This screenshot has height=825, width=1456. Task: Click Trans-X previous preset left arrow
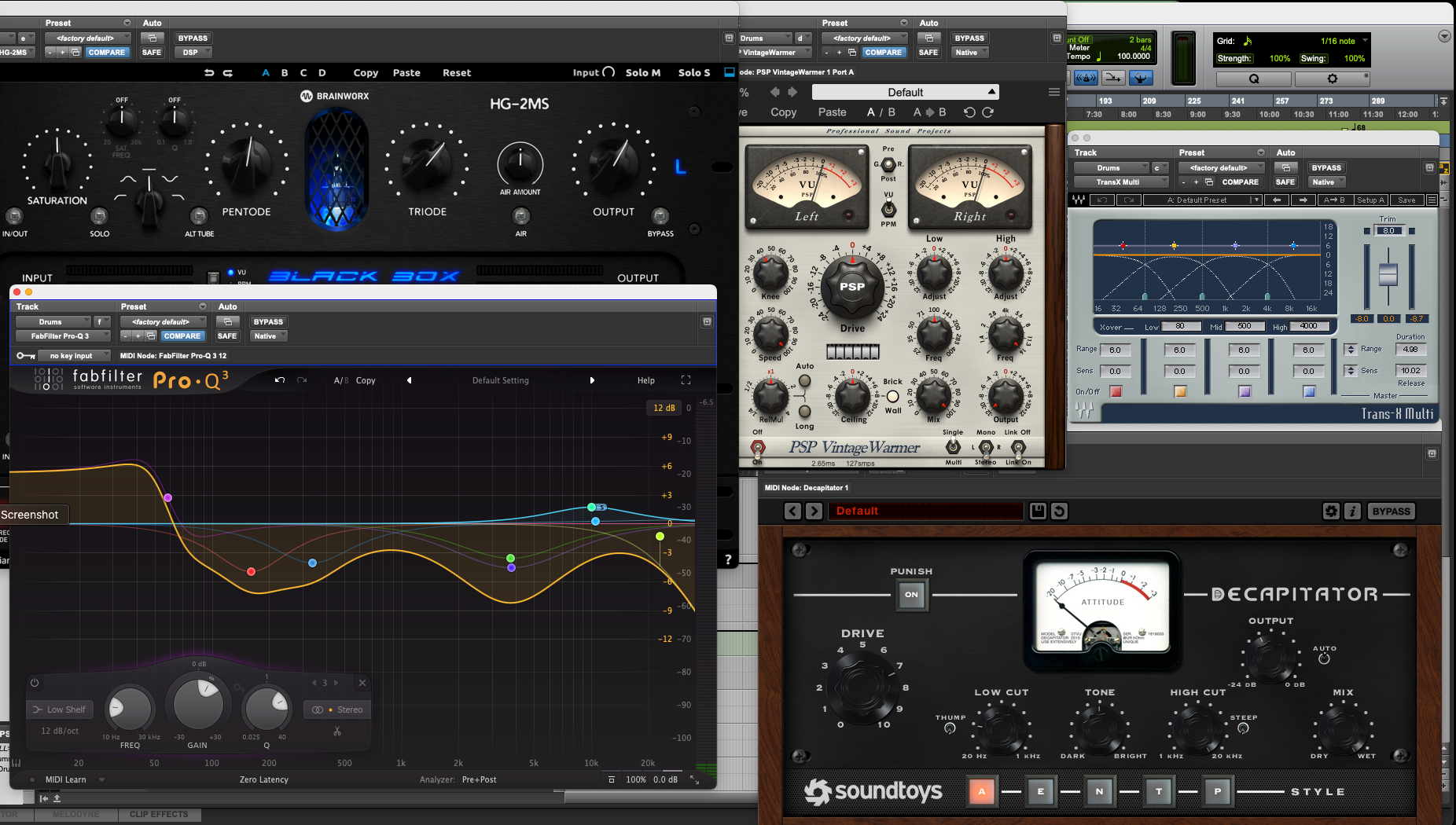click(1277, 200)
